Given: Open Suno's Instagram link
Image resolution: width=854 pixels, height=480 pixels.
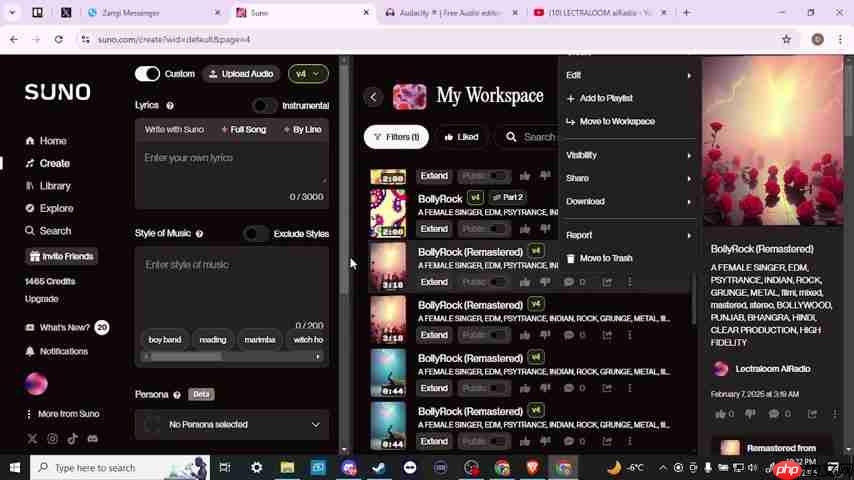Looking at the screenshot, I should pyautogui.click(x=52, y=439).
